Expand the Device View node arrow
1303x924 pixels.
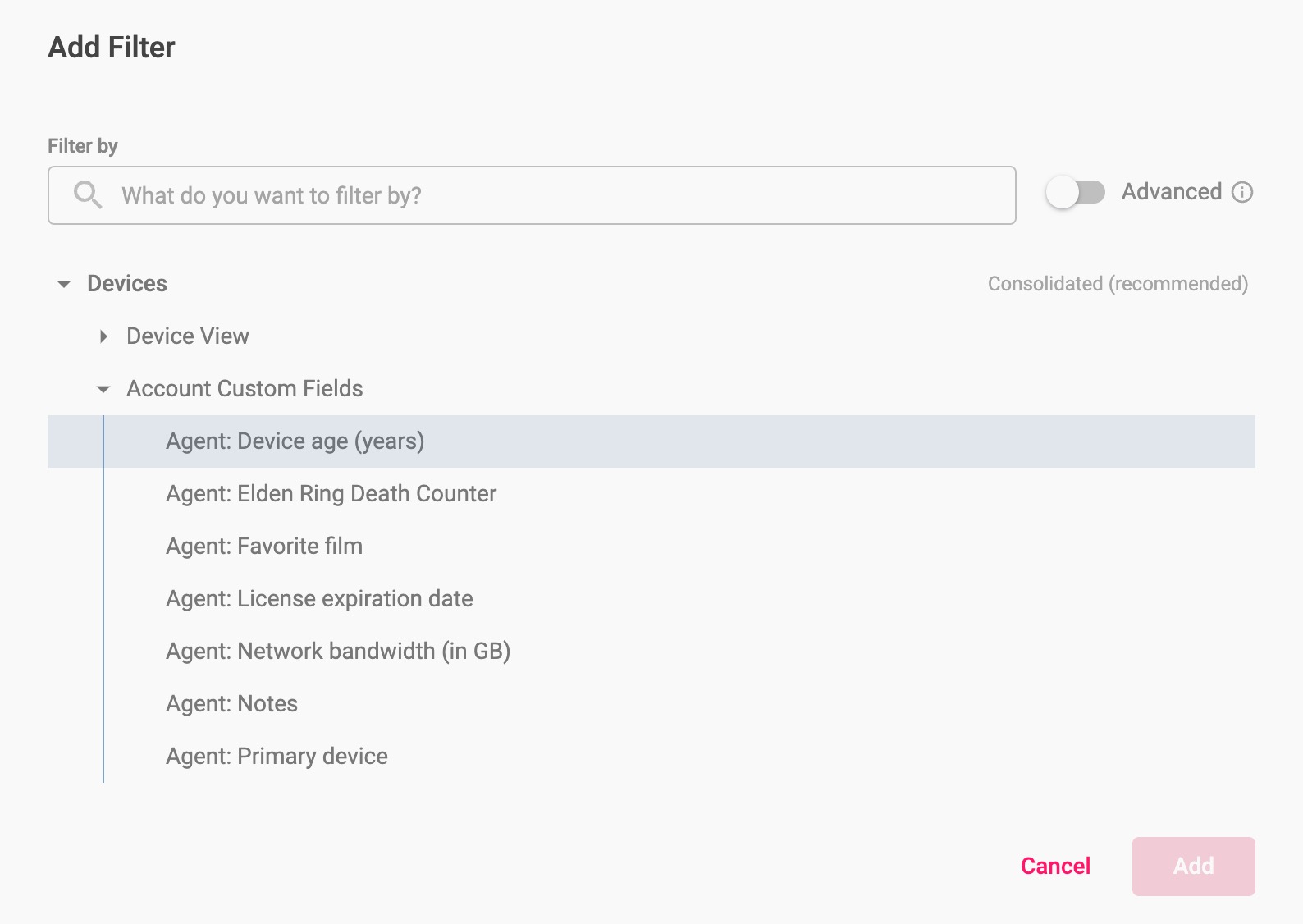[x=103, y=336]
